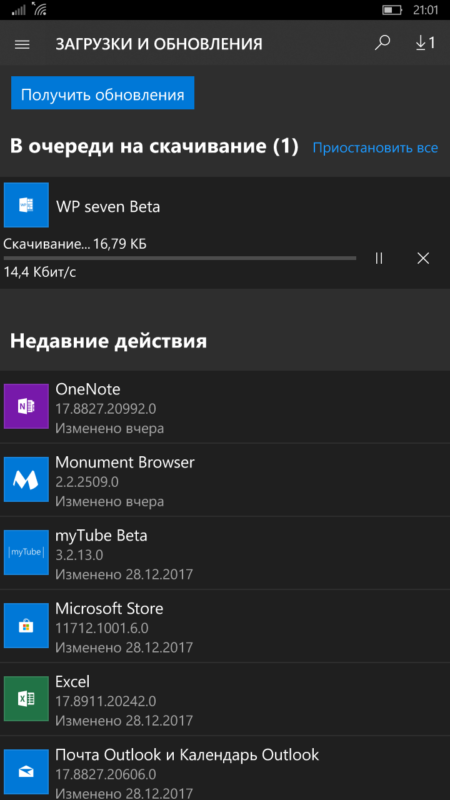Open the downloads indicator showing 1
This screenshot has width=450, height=800.
pyautogui.click(x=425, y=43)
